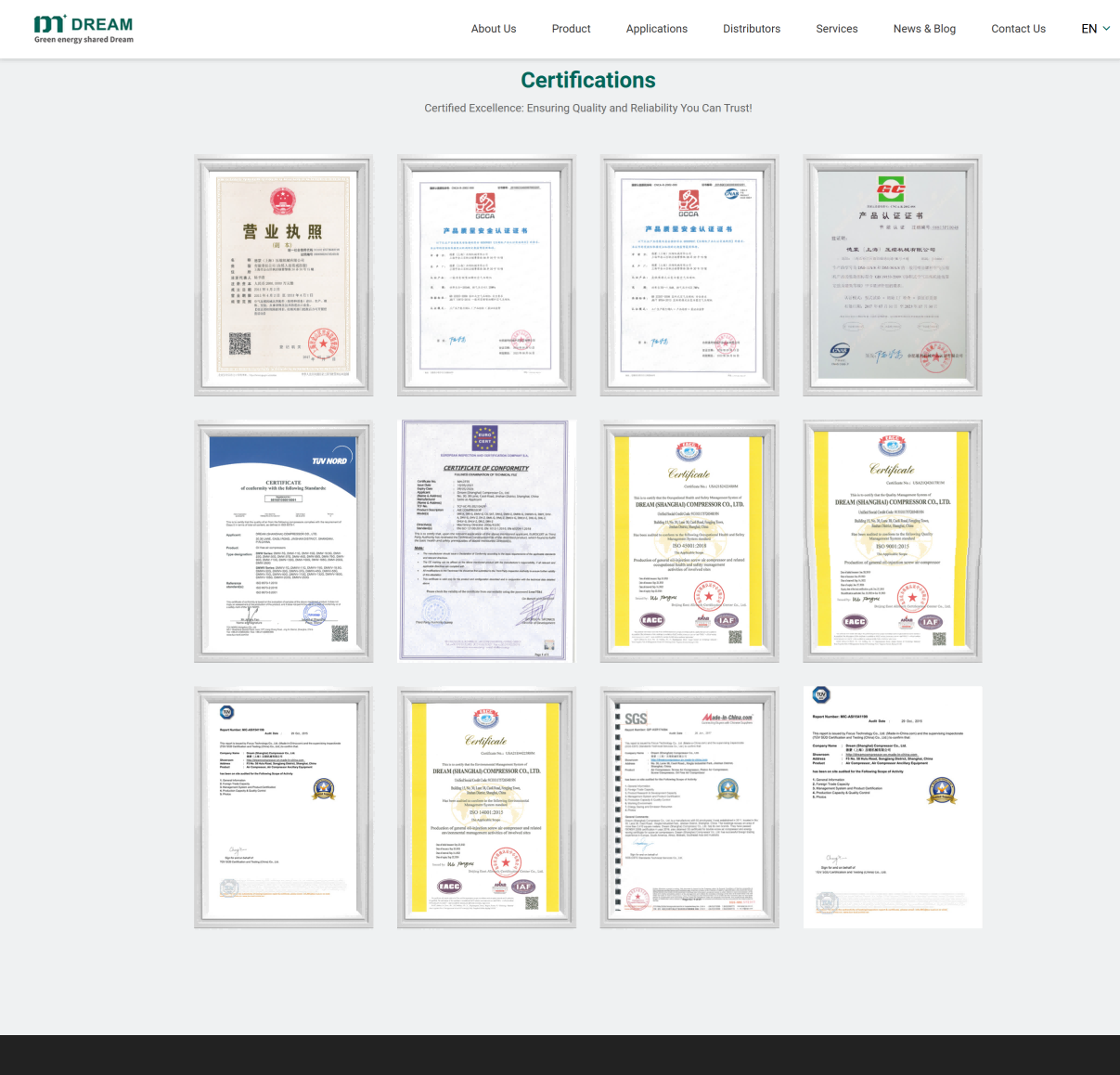Open the ISO 45001:2018 certificate
Viewport: 1120px width, 1075px height.
tap(689, 541)
